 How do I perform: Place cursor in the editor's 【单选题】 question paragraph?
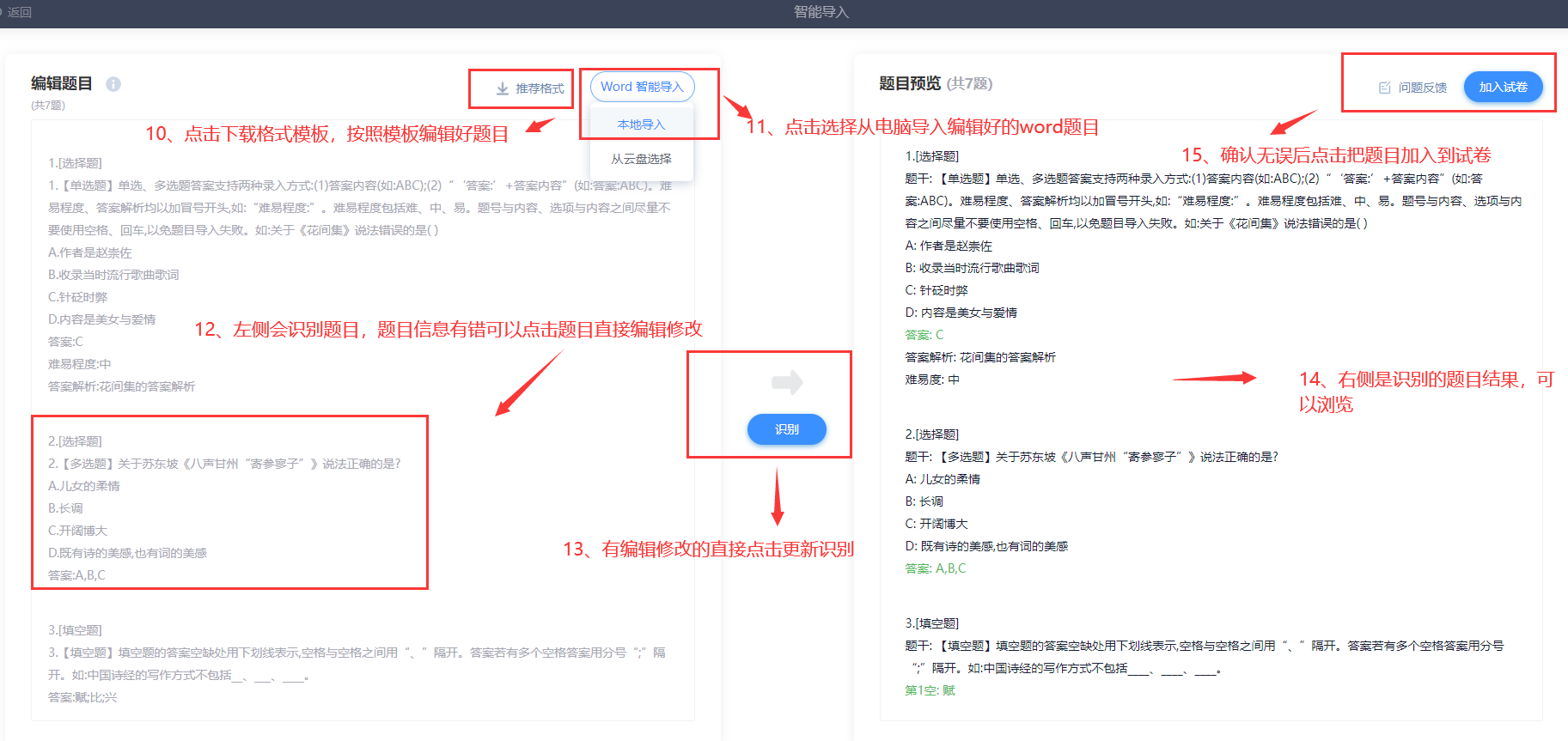pyautogui.click(x=361, y=208)
